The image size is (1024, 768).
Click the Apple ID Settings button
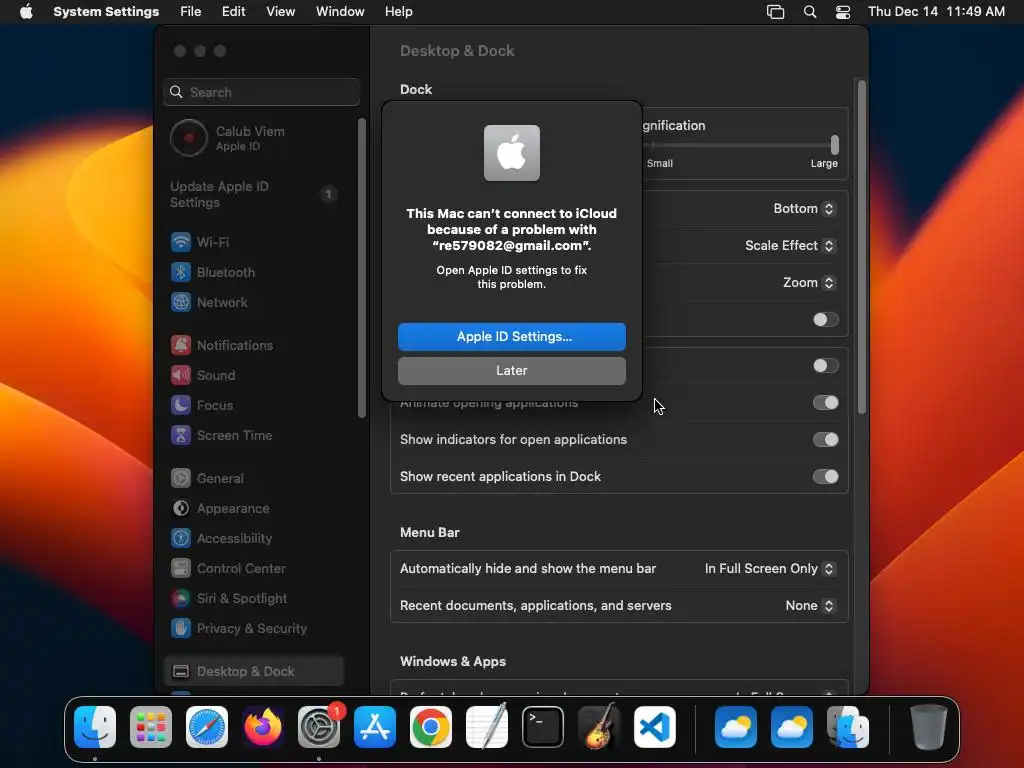point(512,337)
